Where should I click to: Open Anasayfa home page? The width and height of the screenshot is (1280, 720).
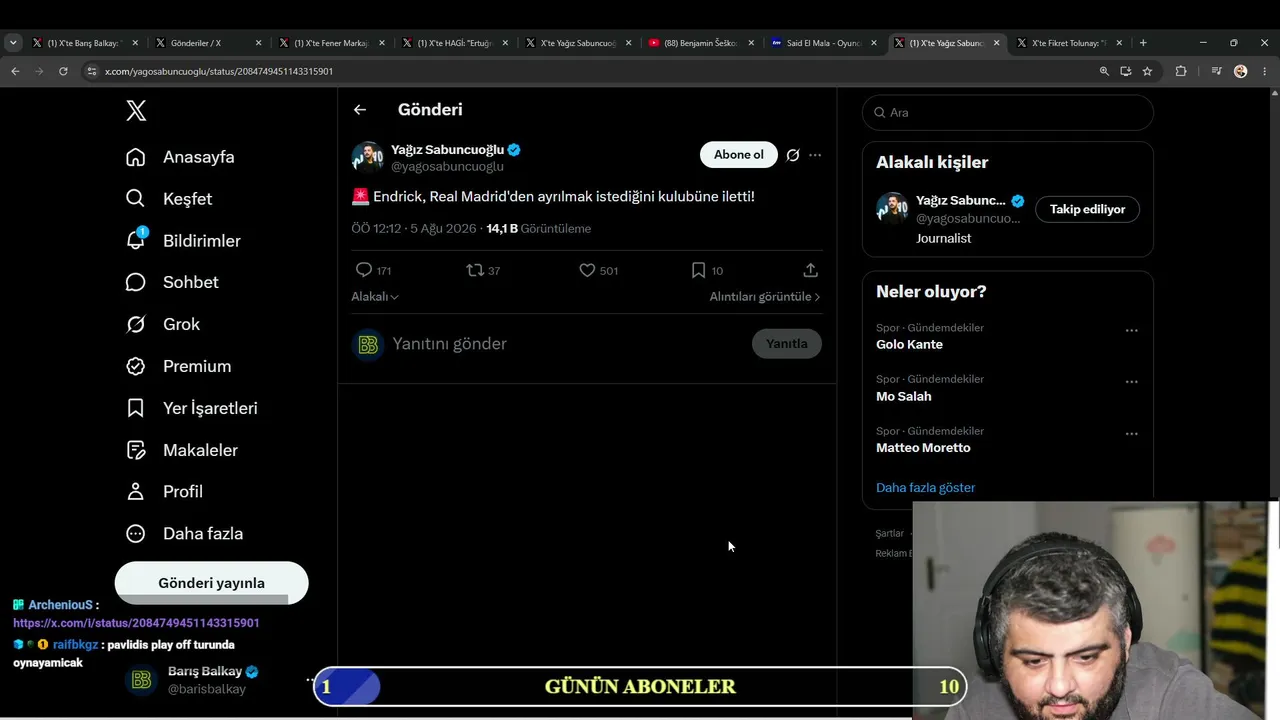[180, 157]
